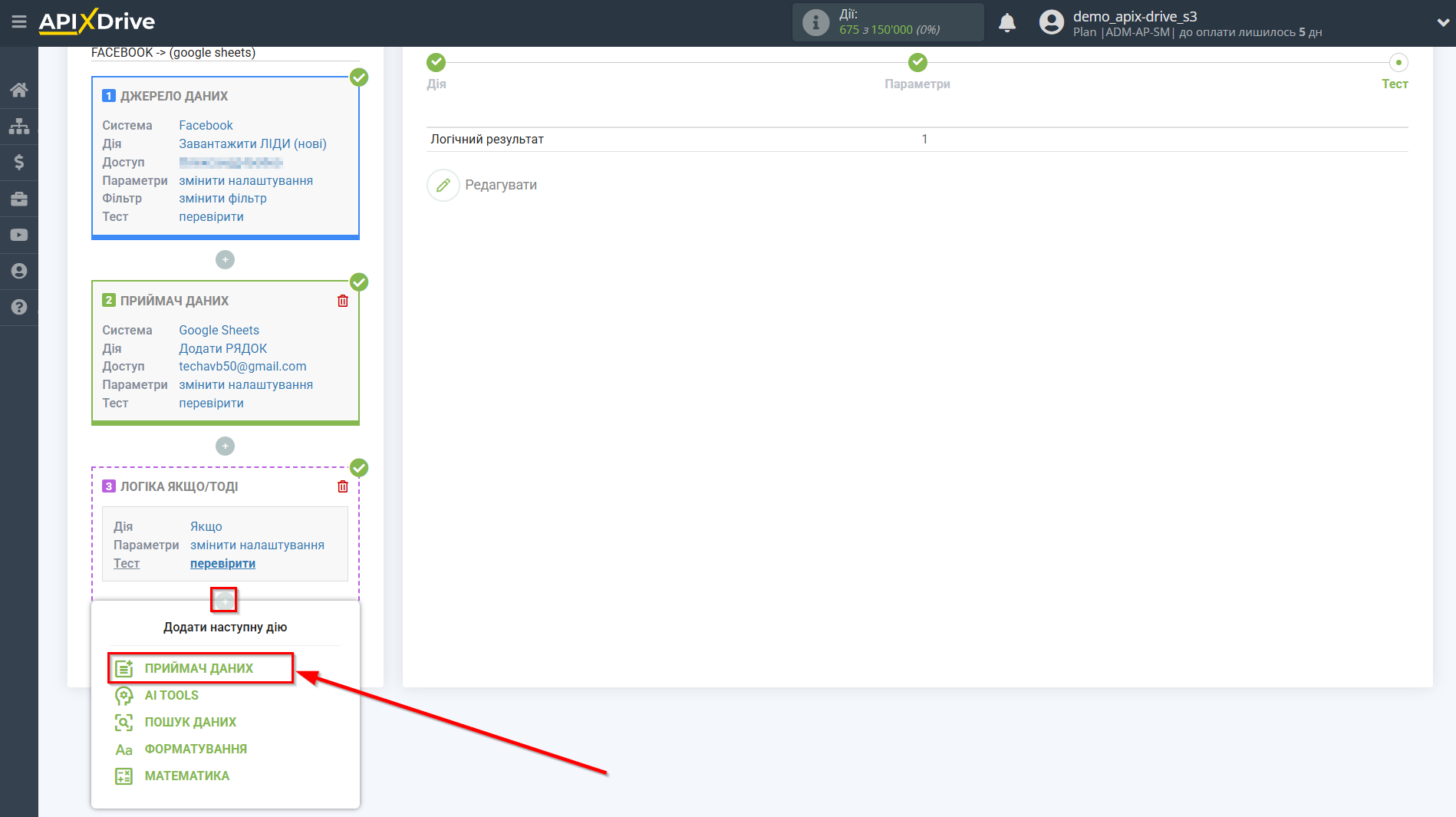Viewport: 1456px width, 817px height.
Task: Expand the account dropdown chevron
Action: pos(1442,23)
